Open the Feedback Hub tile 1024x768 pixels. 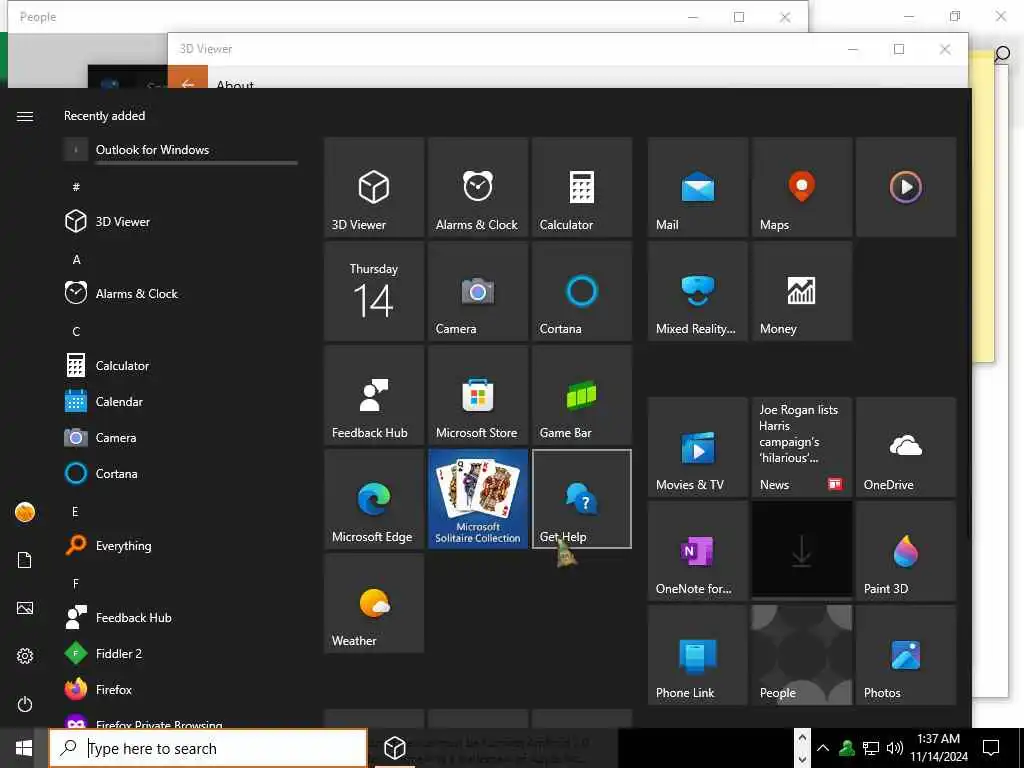point(374,394)
